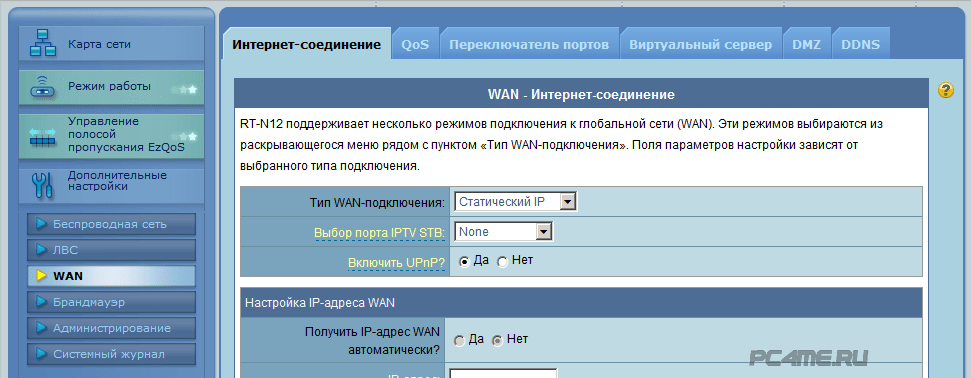Click the Получить IP-адрес WAN автоматически label

[372, 341]
